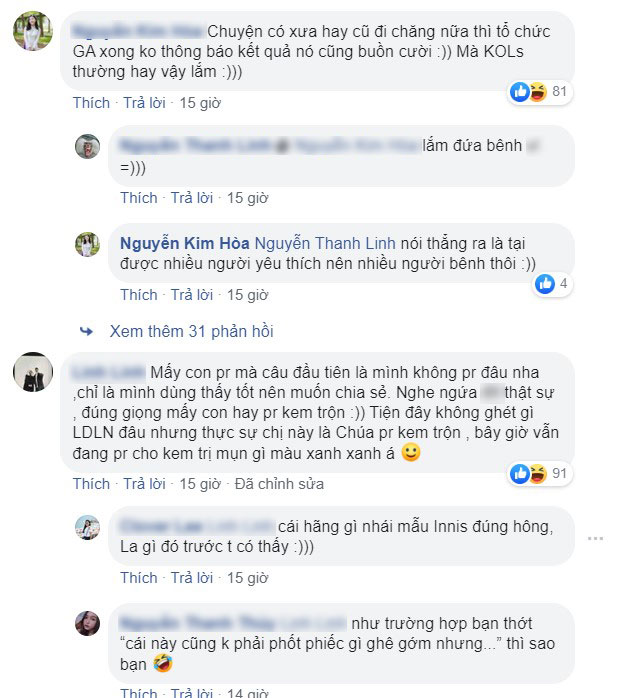Like the Innis comment with 'Thích'
Screen dimensions: 618x698
point(139,578)
